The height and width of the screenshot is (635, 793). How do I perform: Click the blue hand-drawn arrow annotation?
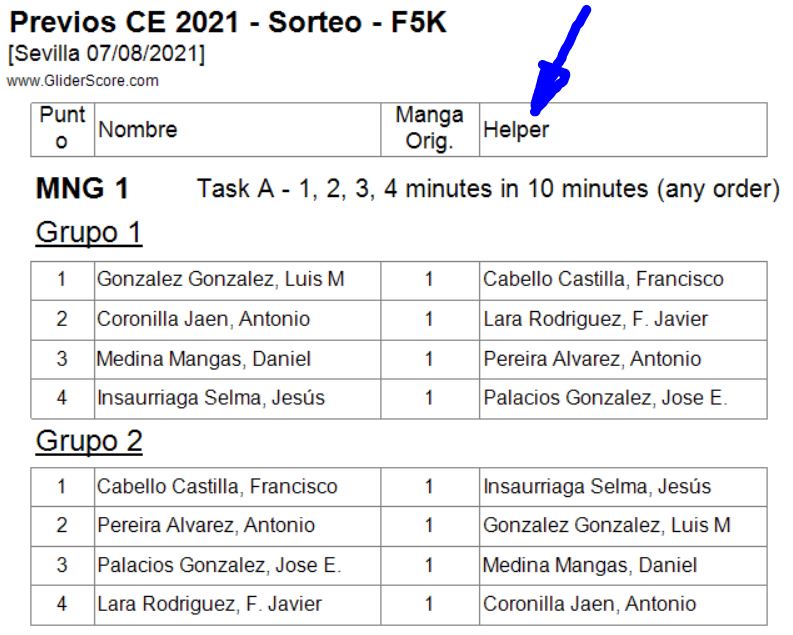point(558,62)
